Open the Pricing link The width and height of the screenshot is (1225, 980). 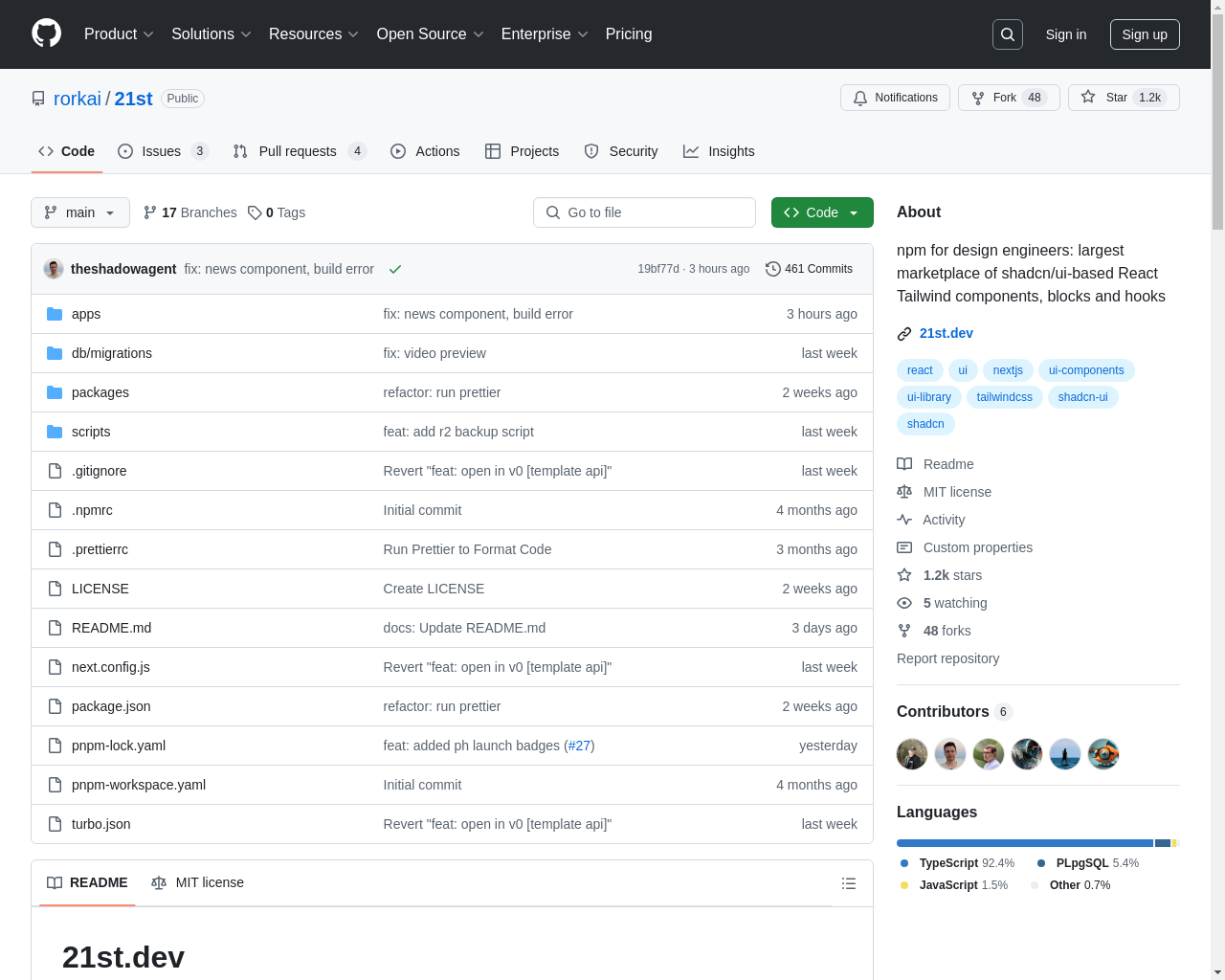pyautogui.click(x=629, y=34)
